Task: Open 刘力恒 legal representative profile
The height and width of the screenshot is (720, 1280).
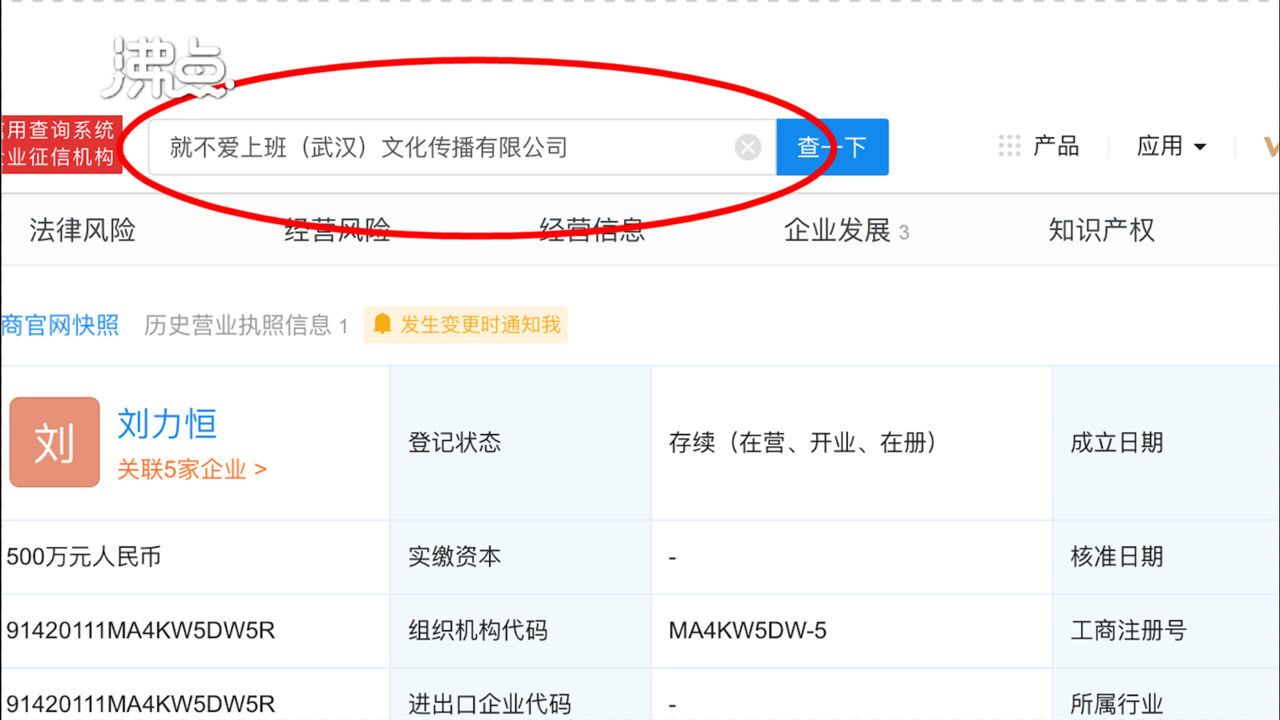Action: 167,424
